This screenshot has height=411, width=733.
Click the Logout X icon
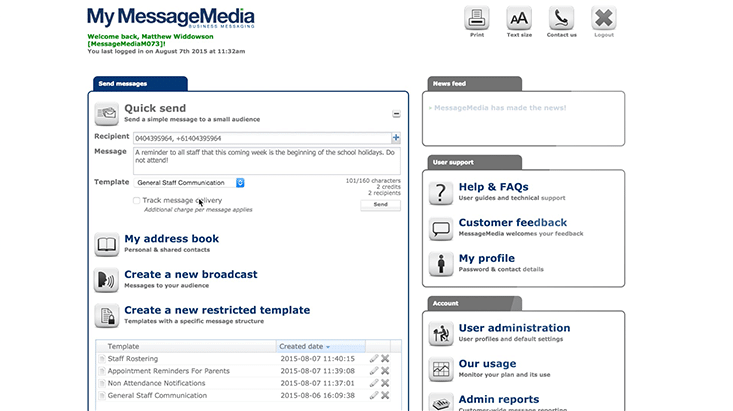pos(604,18)
